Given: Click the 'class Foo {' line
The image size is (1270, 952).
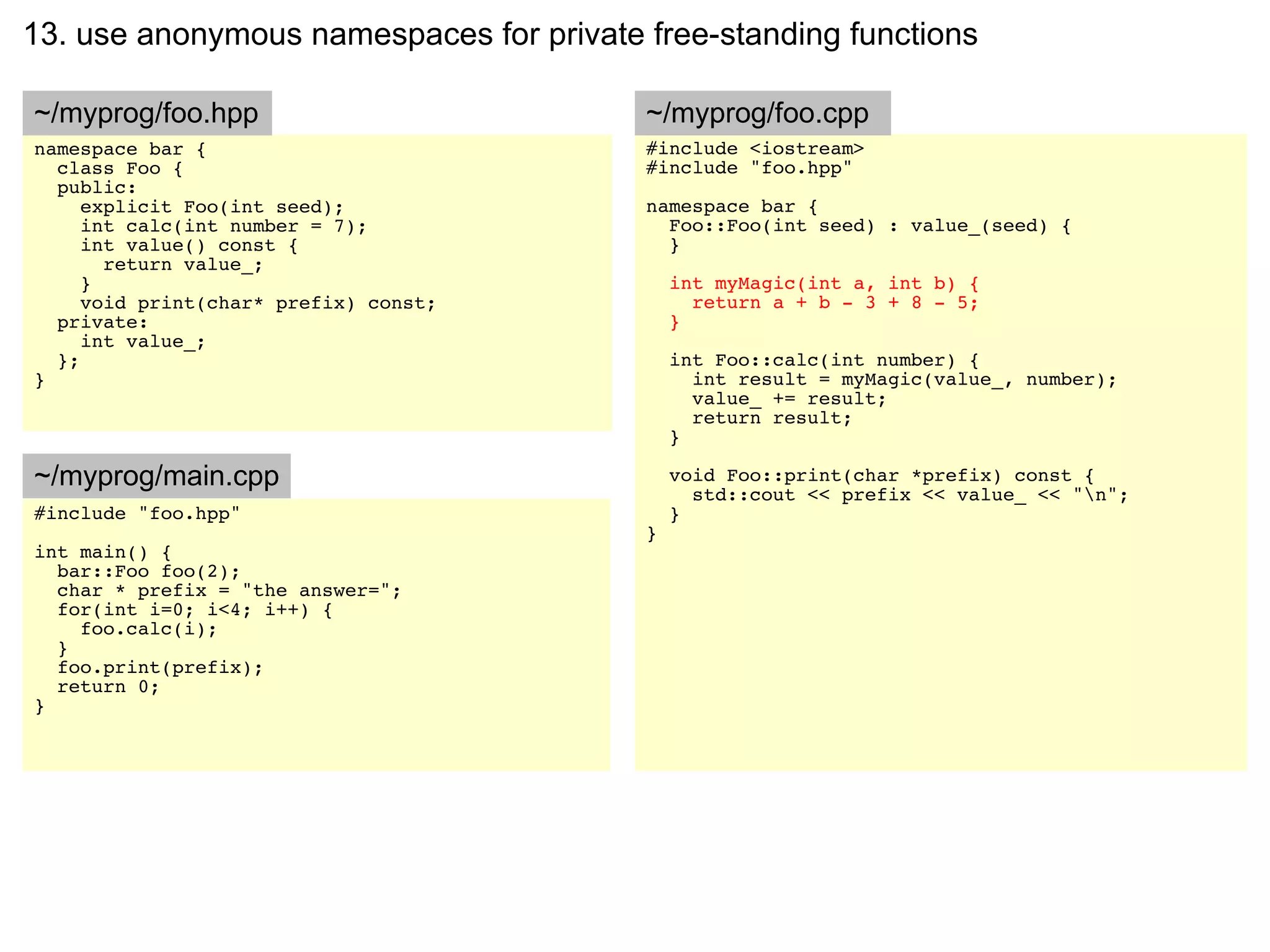Looking at the screenshot, I should tap(120, 169).
